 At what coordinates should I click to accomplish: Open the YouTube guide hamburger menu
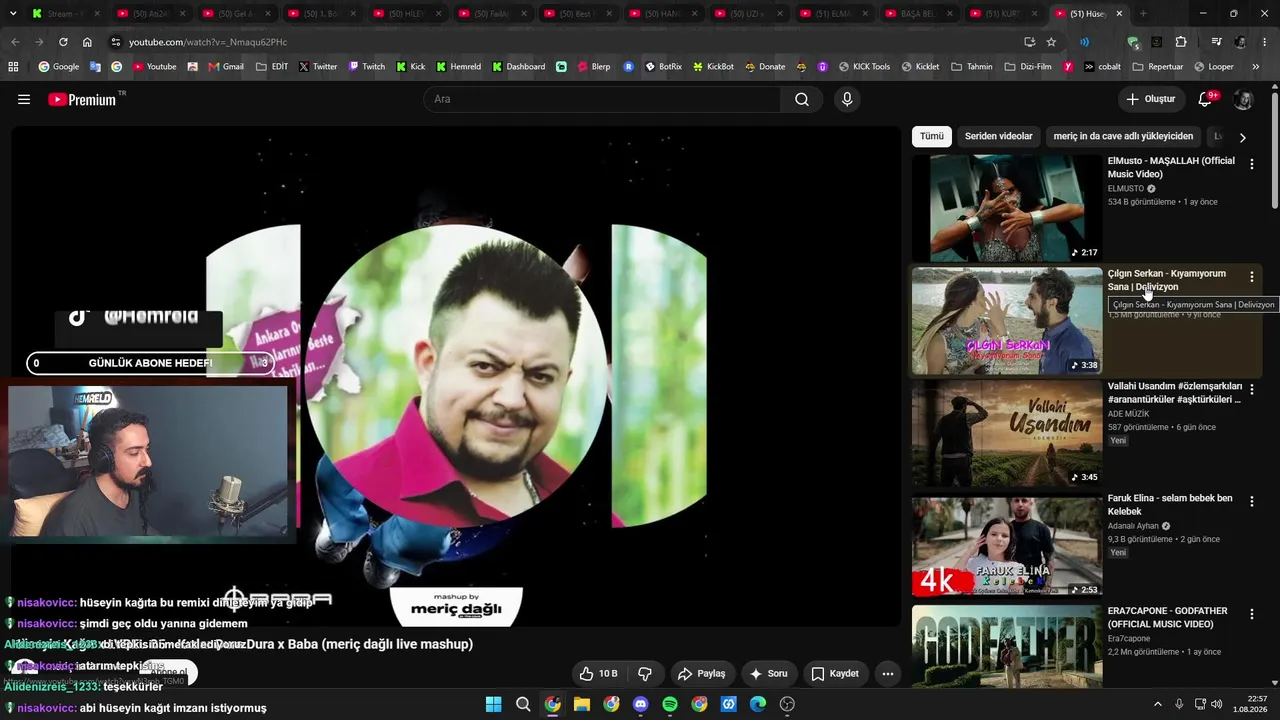pos(24,99)
